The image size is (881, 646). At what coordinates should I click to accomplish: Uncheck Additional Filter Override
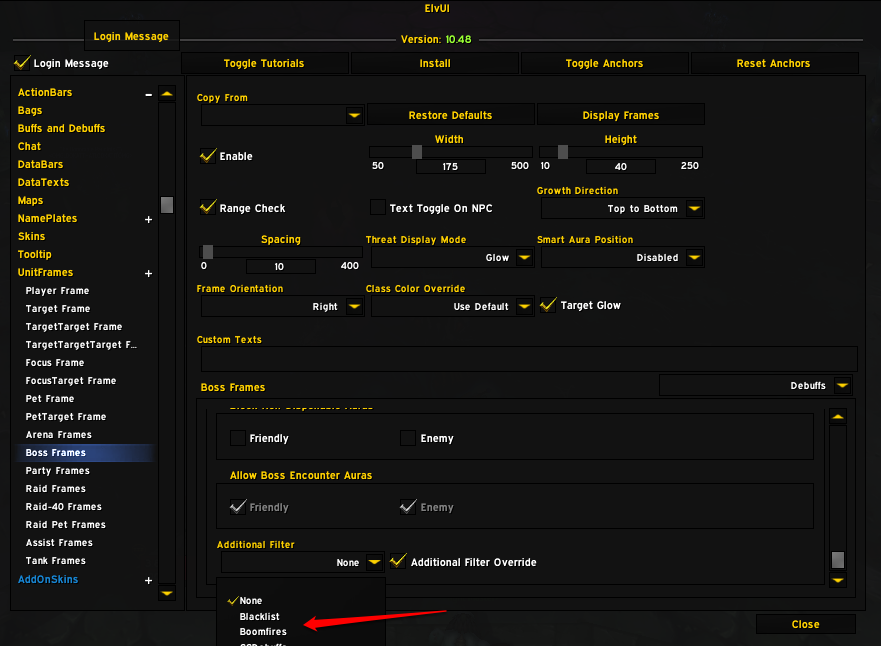coord(398,562)
